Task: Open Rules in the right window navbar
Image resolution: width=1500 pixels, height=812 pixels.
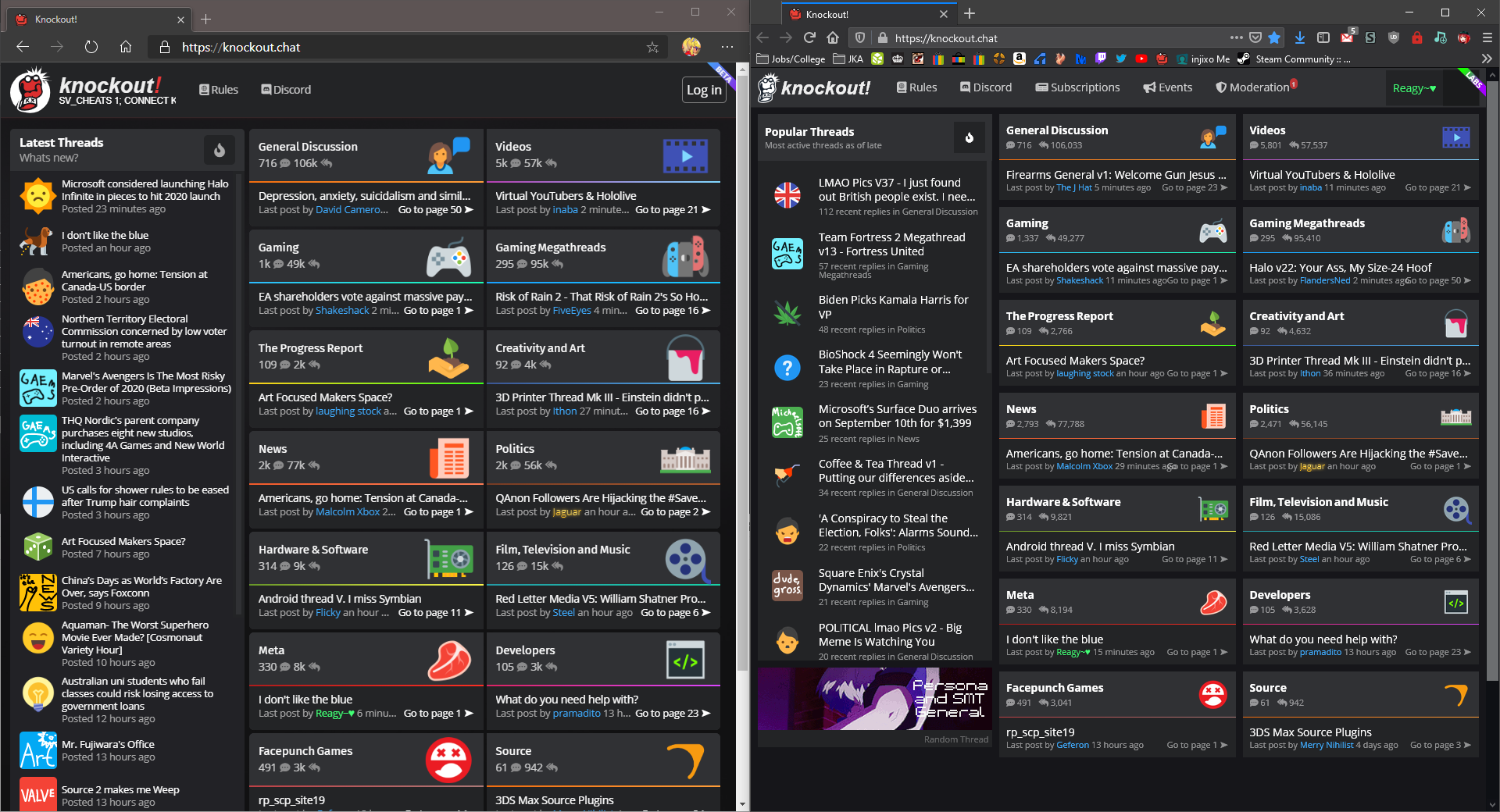Action: [x=916, y=87]
